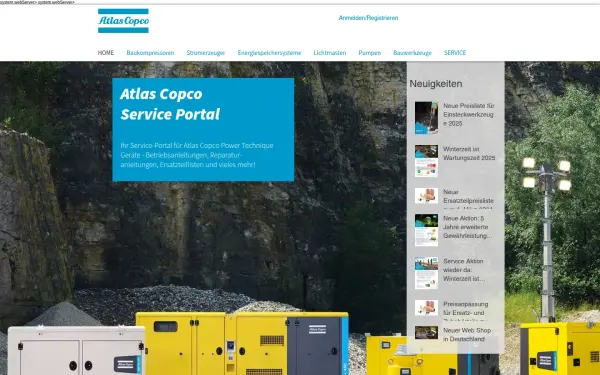Screen dimensions: 600x375
Task: Read news 'Neue Preisliste für Einsteckwerkzeuge 2025'
Action: pos(469,114)
